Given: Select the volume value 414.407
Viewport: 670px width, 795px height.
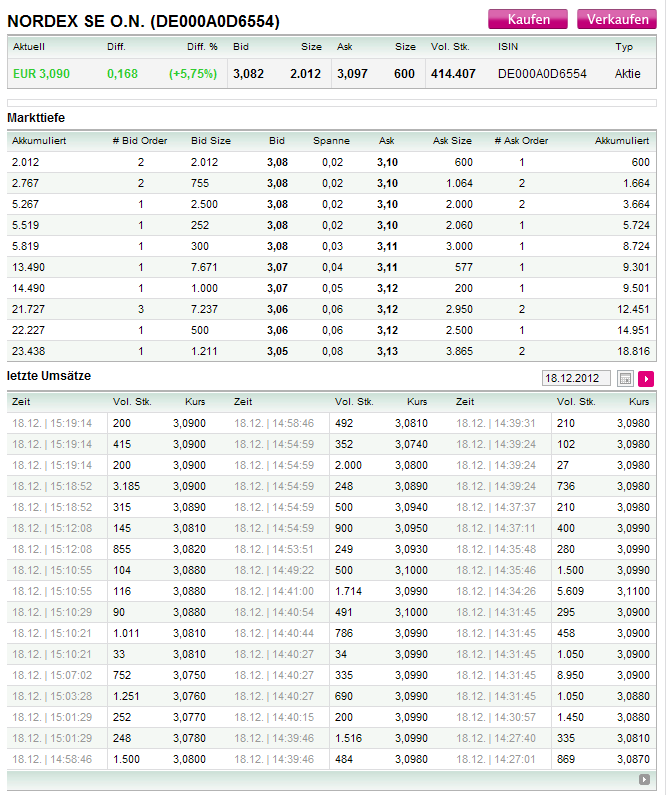Looking at the screenshot, I should (453, 74).
